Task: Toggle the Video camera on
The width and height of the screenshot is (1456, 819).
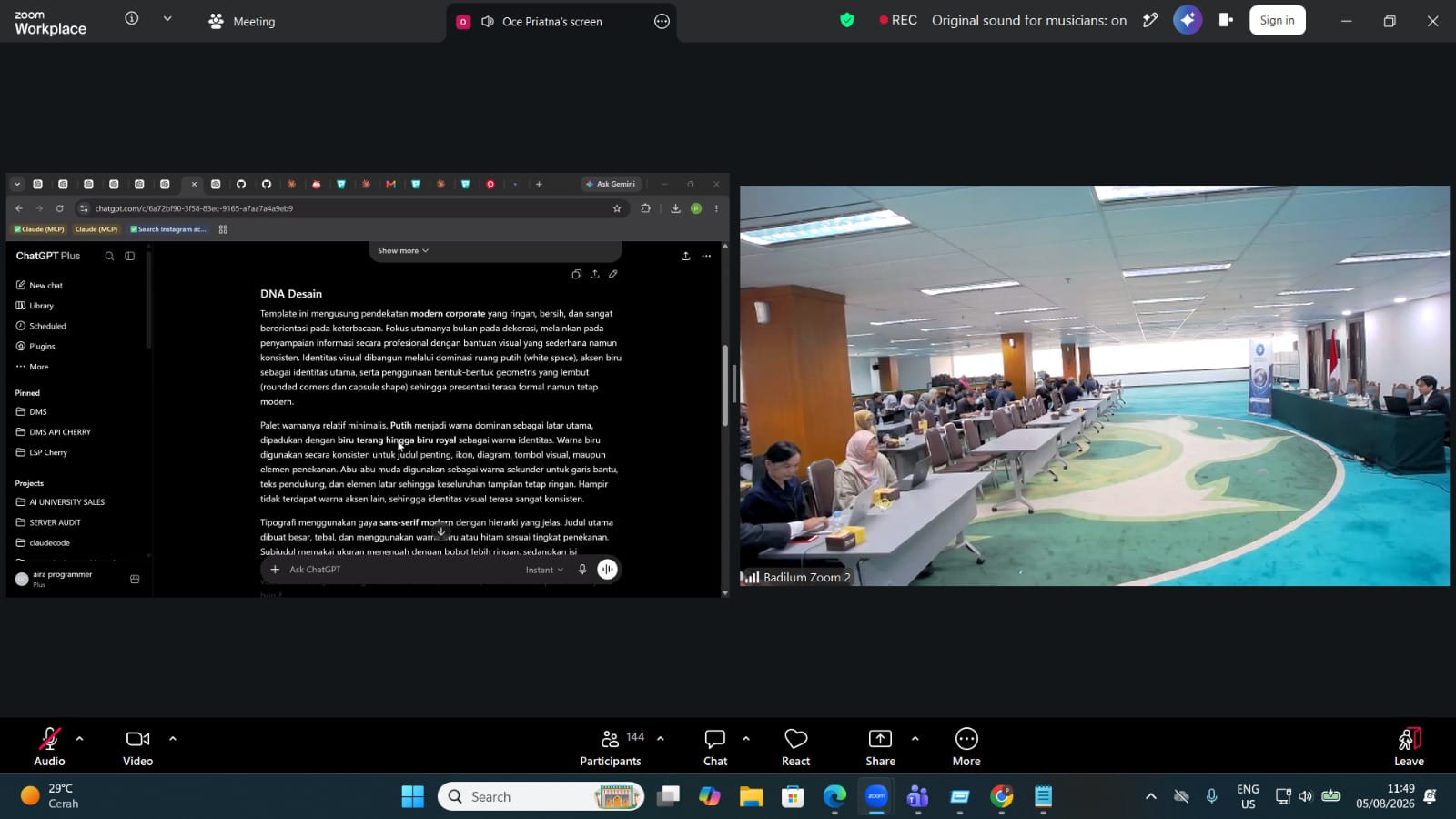Action: click(x=138, y=747)
